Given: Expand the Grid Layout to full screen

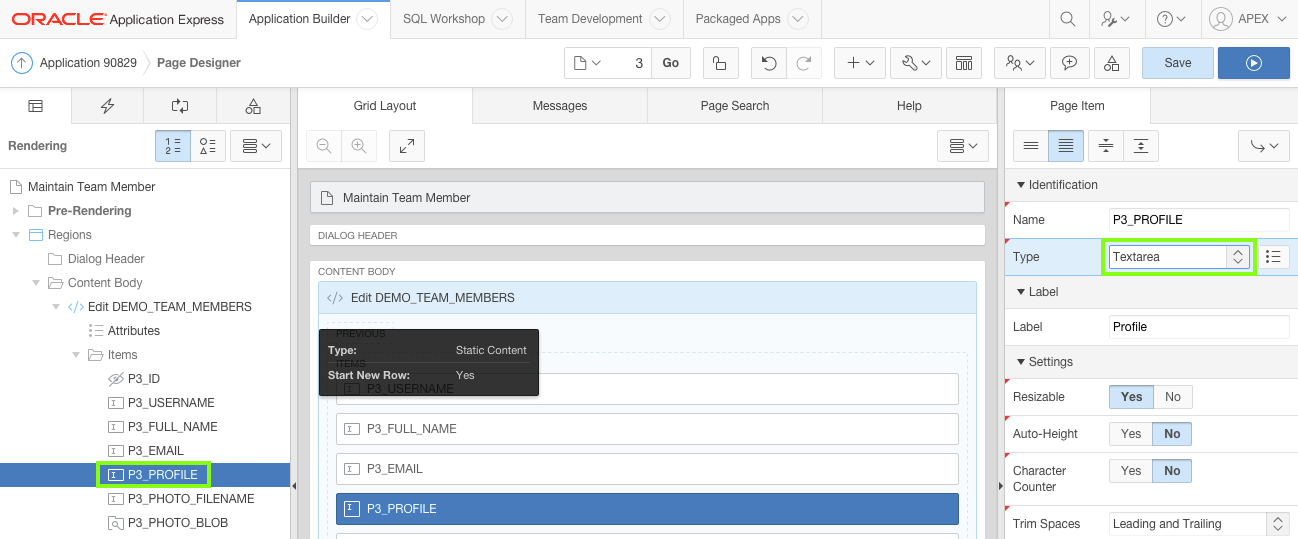Looking at the screenshot, I should (x=406, y=146).
